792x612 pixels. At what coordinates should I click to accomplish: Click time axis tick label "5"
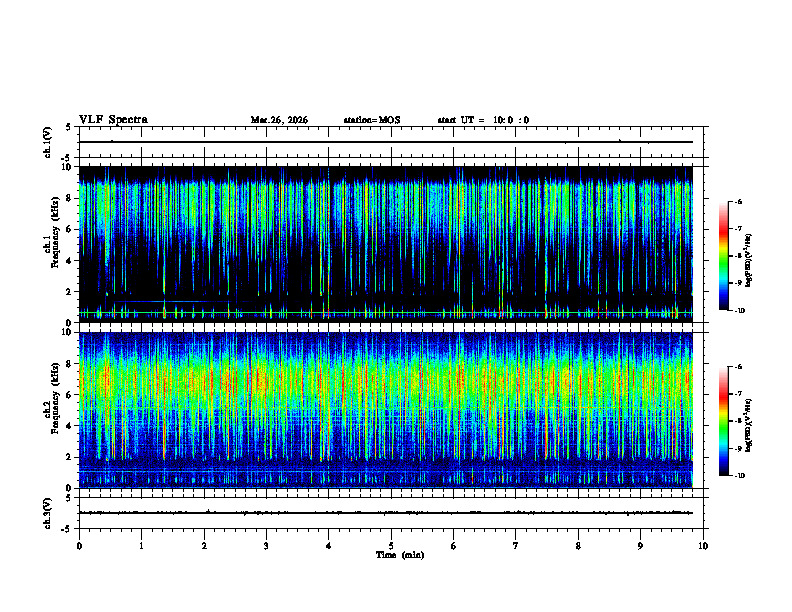tap(391, 546)
